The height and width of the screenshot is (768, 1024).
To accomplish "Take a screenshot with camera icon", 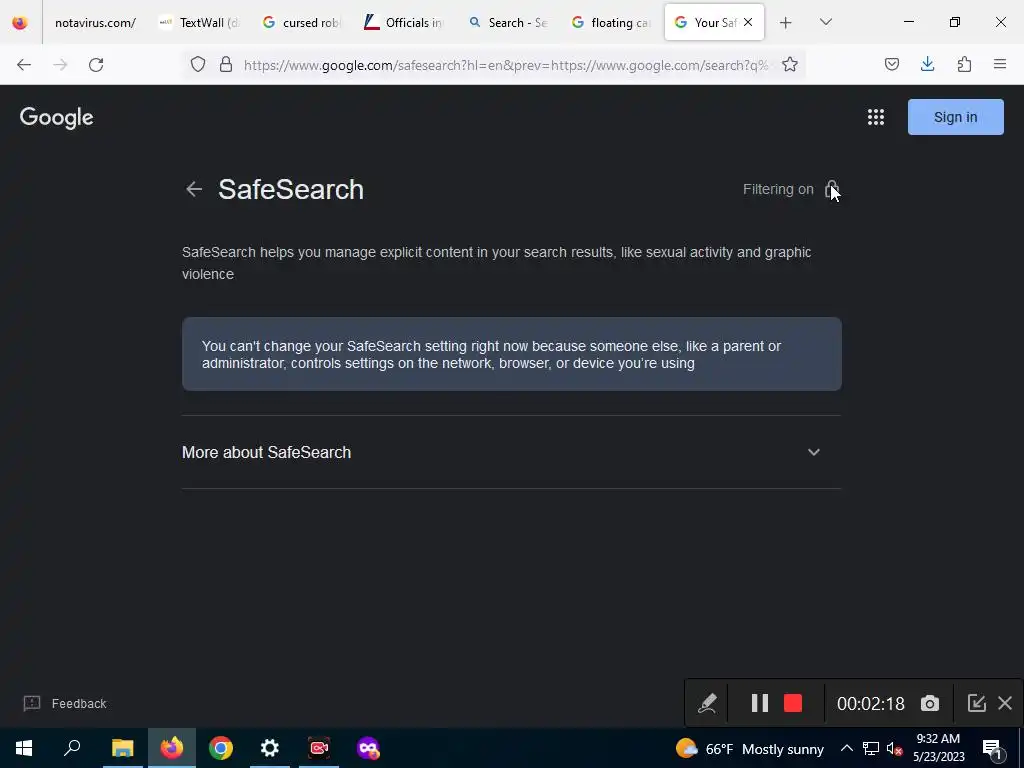I will point(930,703).
